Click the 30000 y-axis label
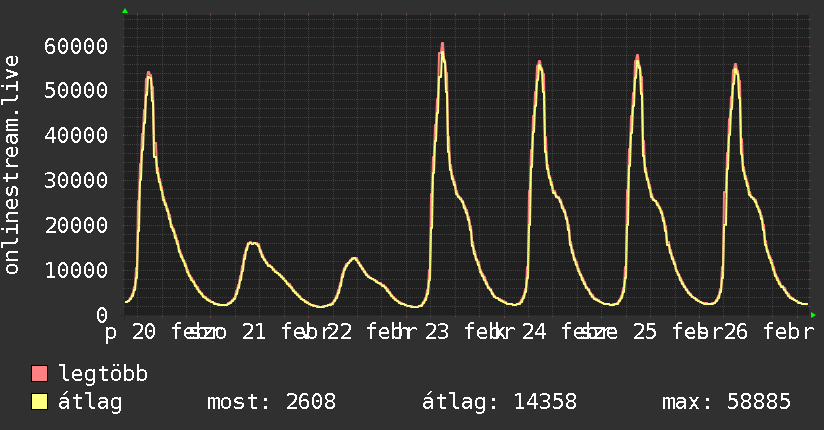Viewport: 824px width, 430px height. click(x=76, y=180)
